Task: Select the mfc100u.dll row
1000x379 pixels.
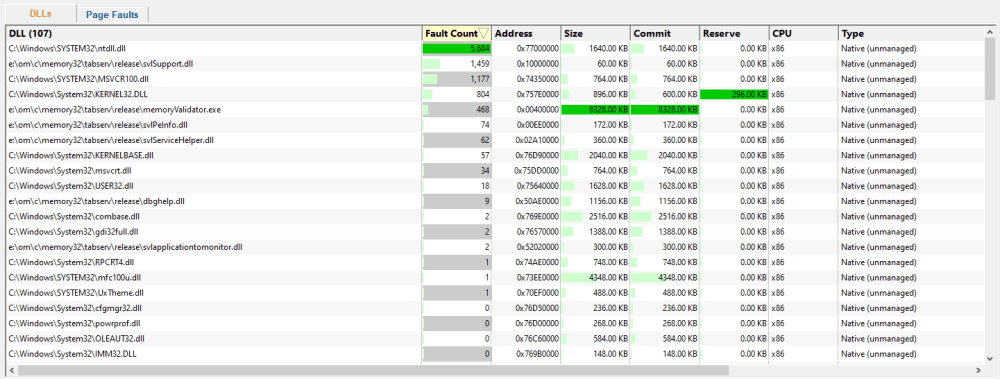Action: 496,278
